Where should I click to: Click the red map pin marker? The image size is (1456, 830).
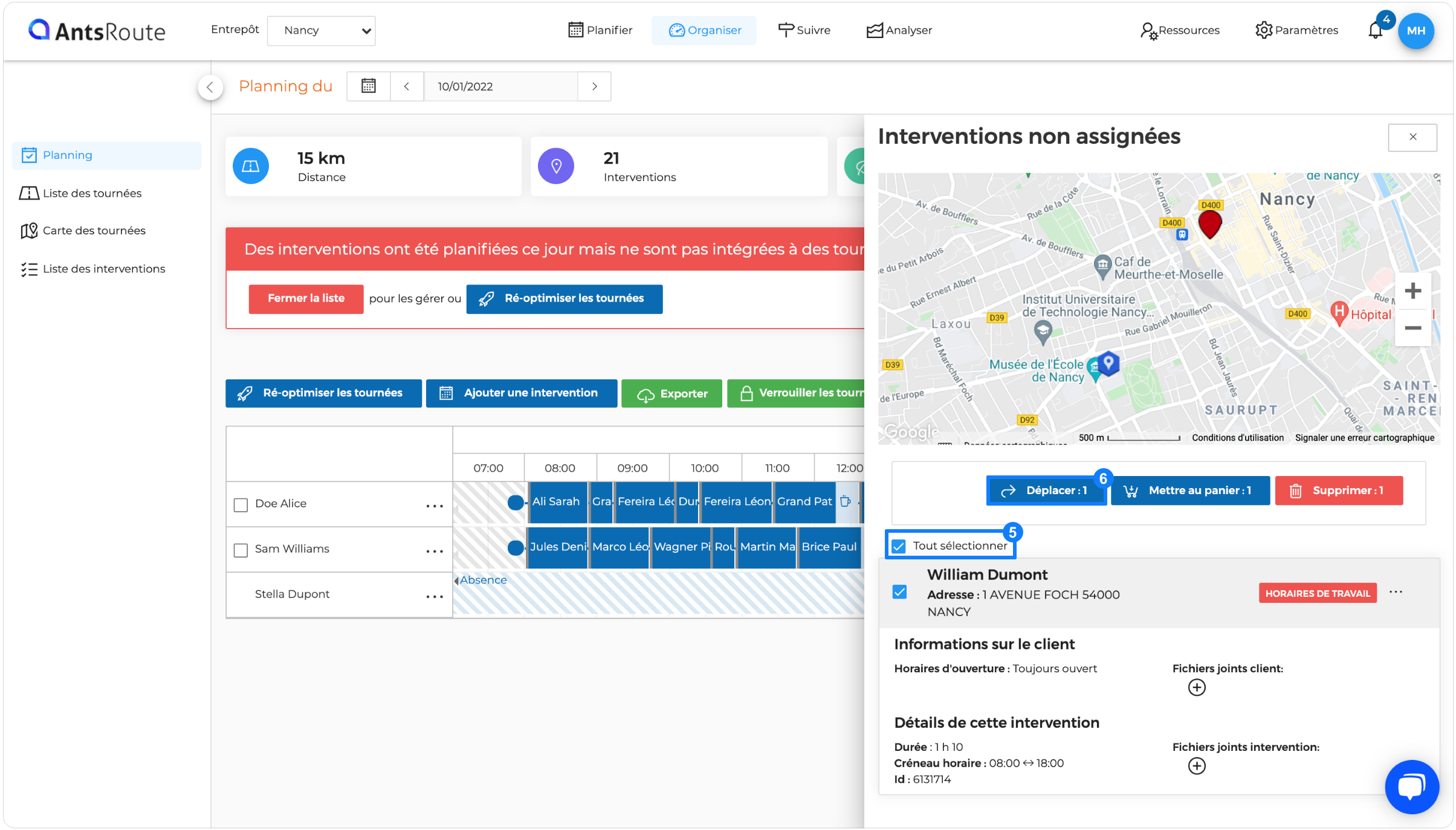click(x=1210, y=225)
